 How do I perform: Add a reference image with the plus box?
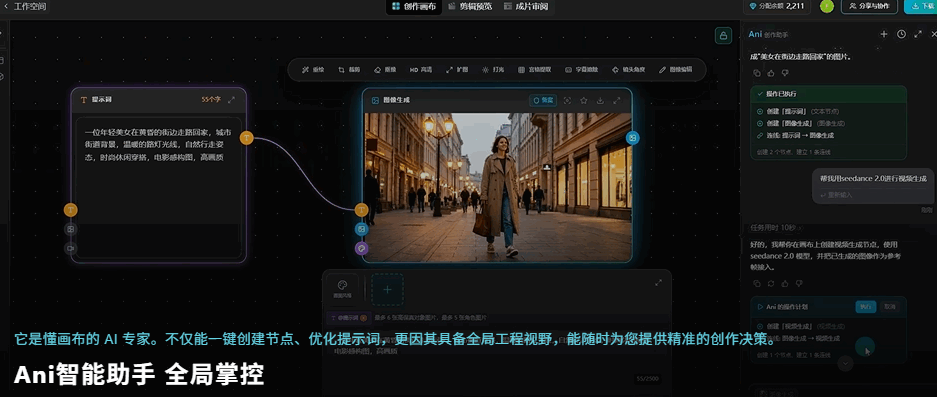point(387,289)
